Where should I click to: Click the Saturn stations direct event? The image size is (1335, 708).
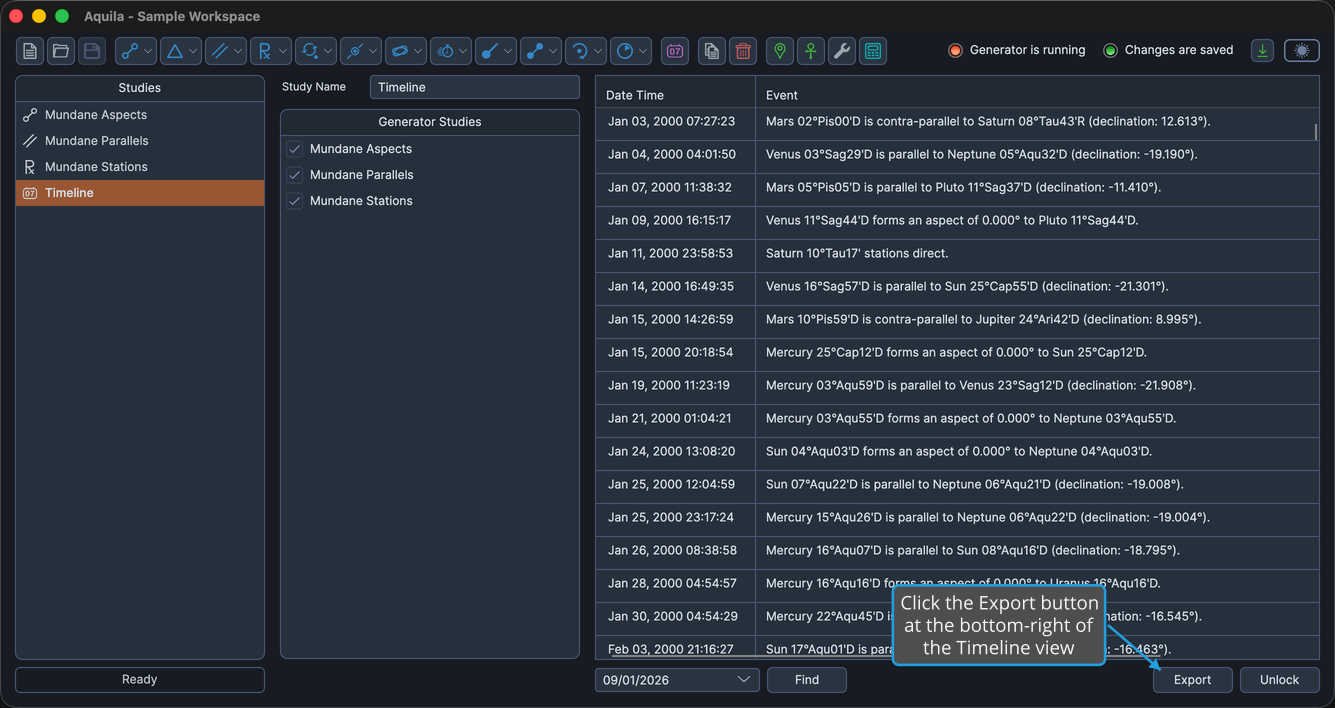[857, 253]
